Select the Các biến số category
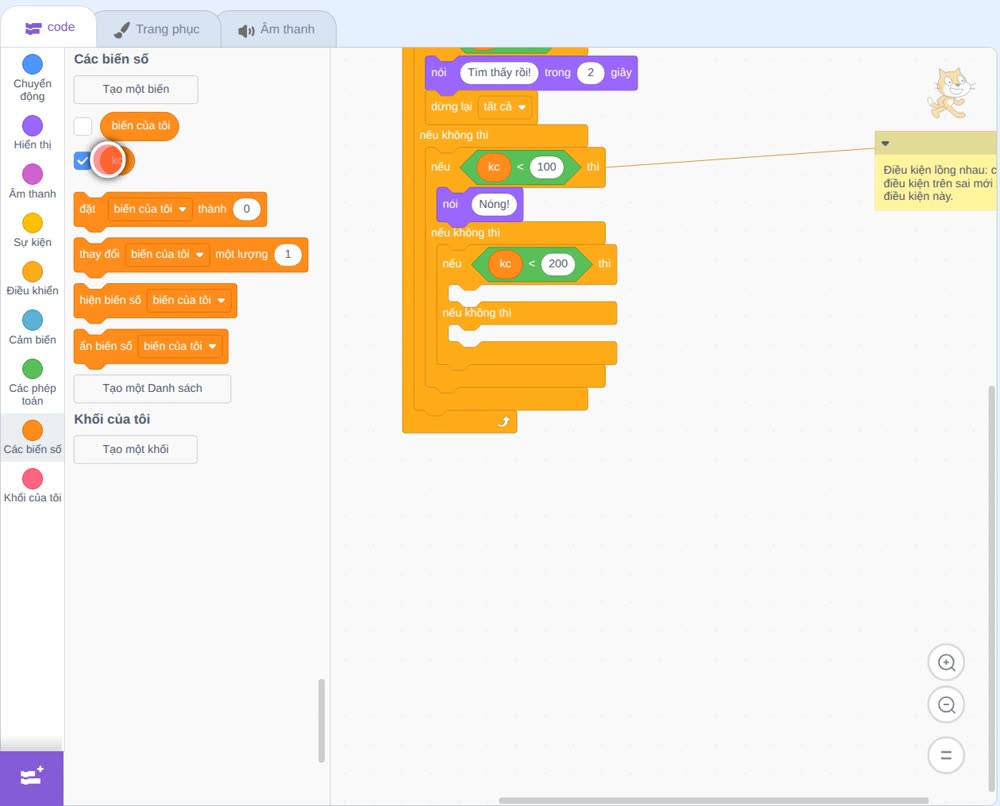This screenshot has width=1000, height=806. (x=32, y=437)
